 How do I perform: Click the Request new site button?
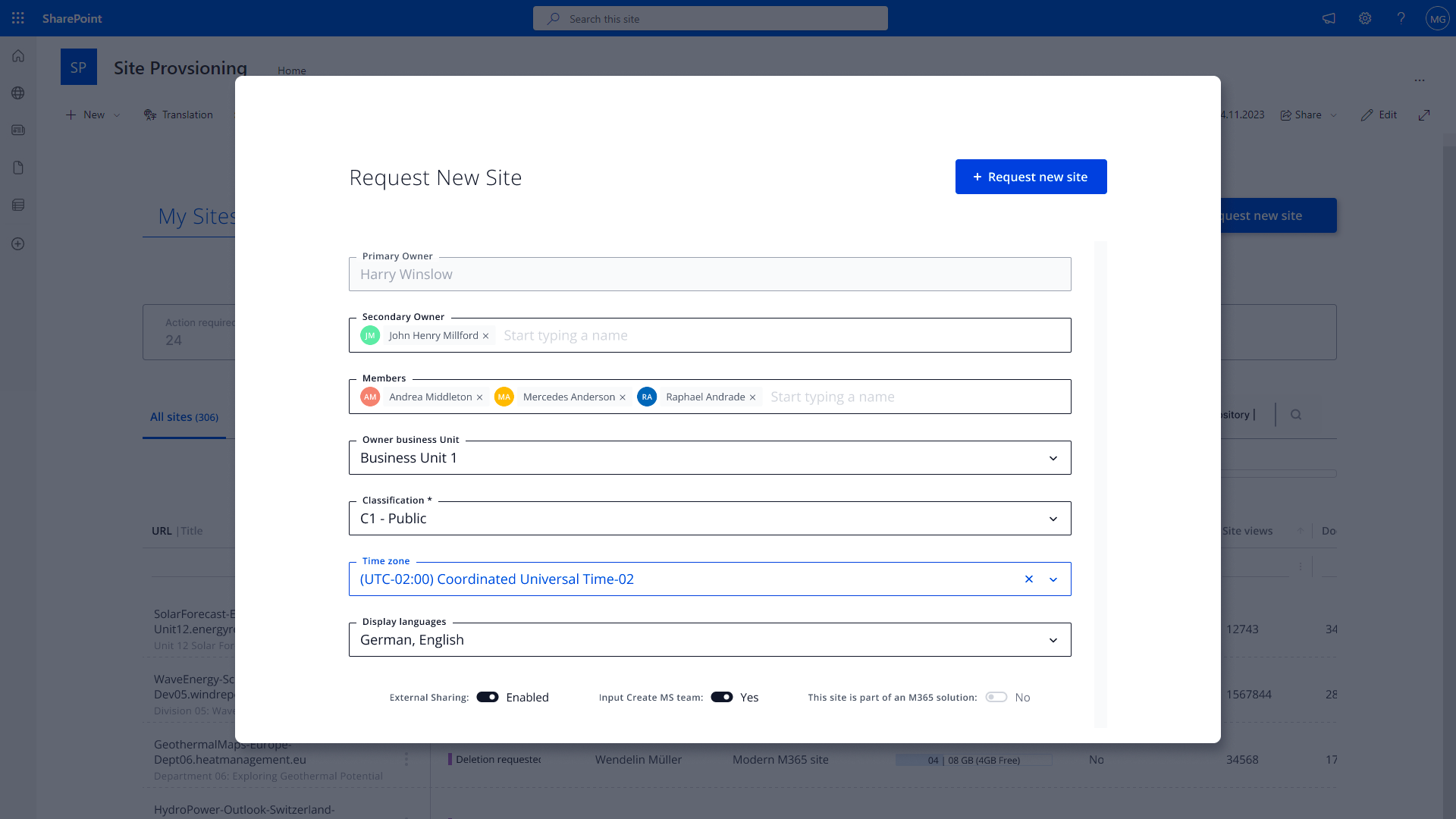point(1031,176)
